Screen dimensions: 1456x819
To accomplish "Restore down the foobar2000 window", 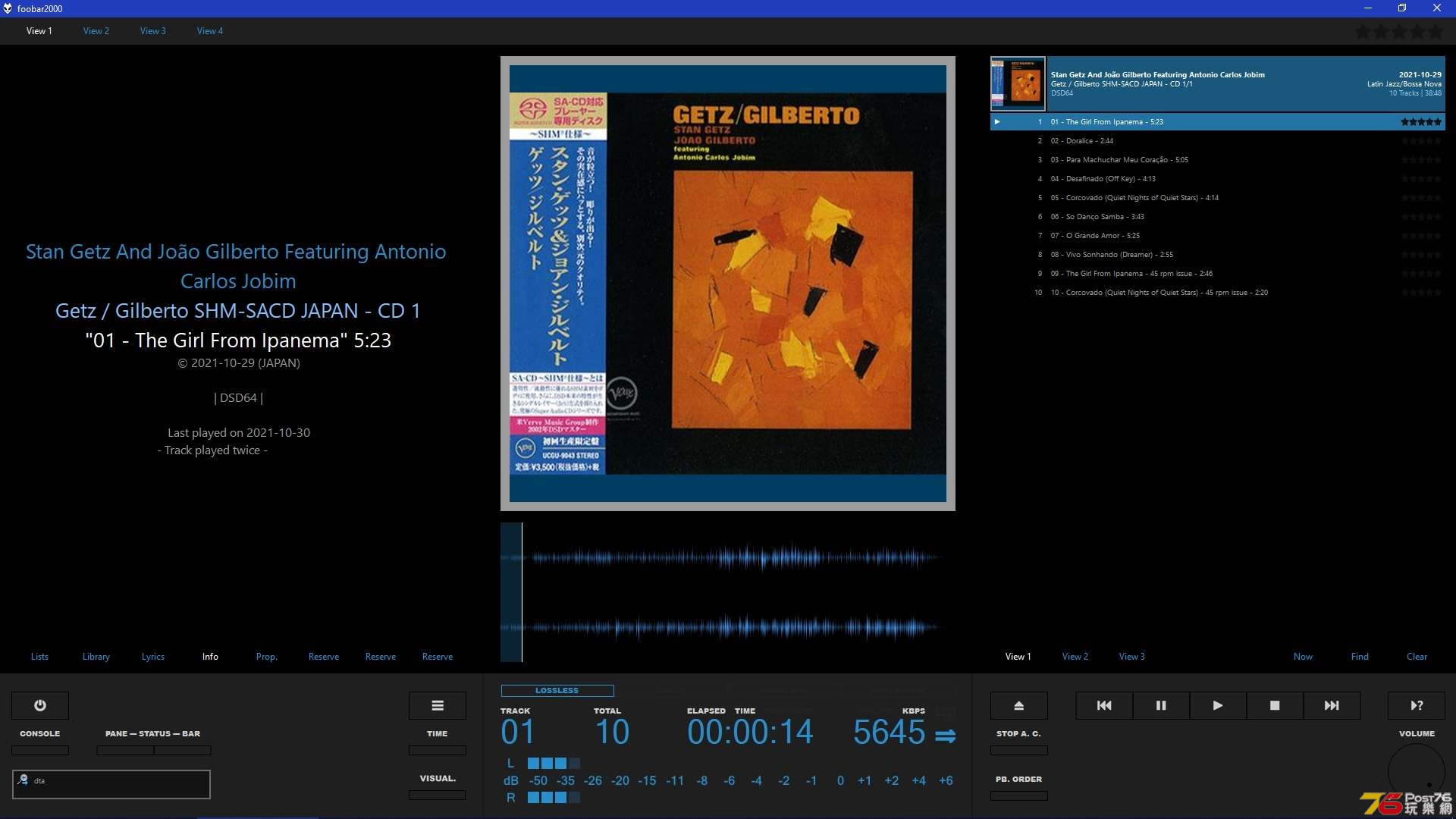I will point(1402,8).
